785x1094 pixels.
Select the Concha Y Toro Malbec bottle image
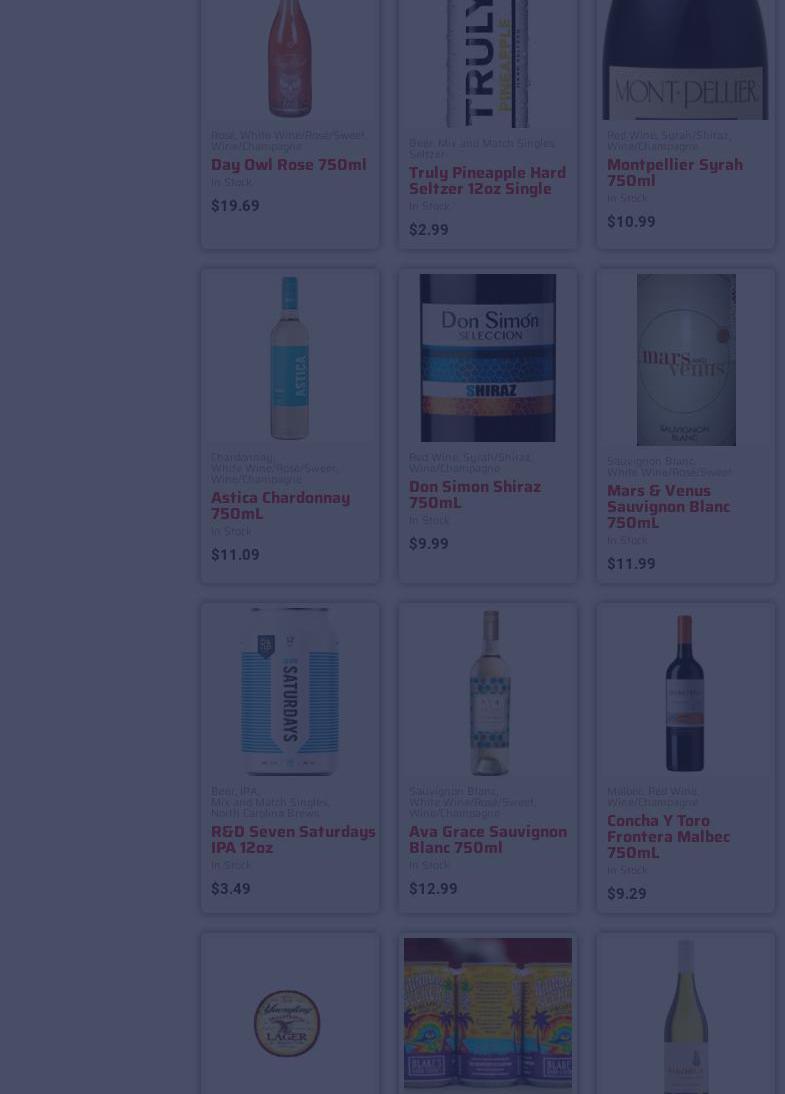[x=685, y=693]
